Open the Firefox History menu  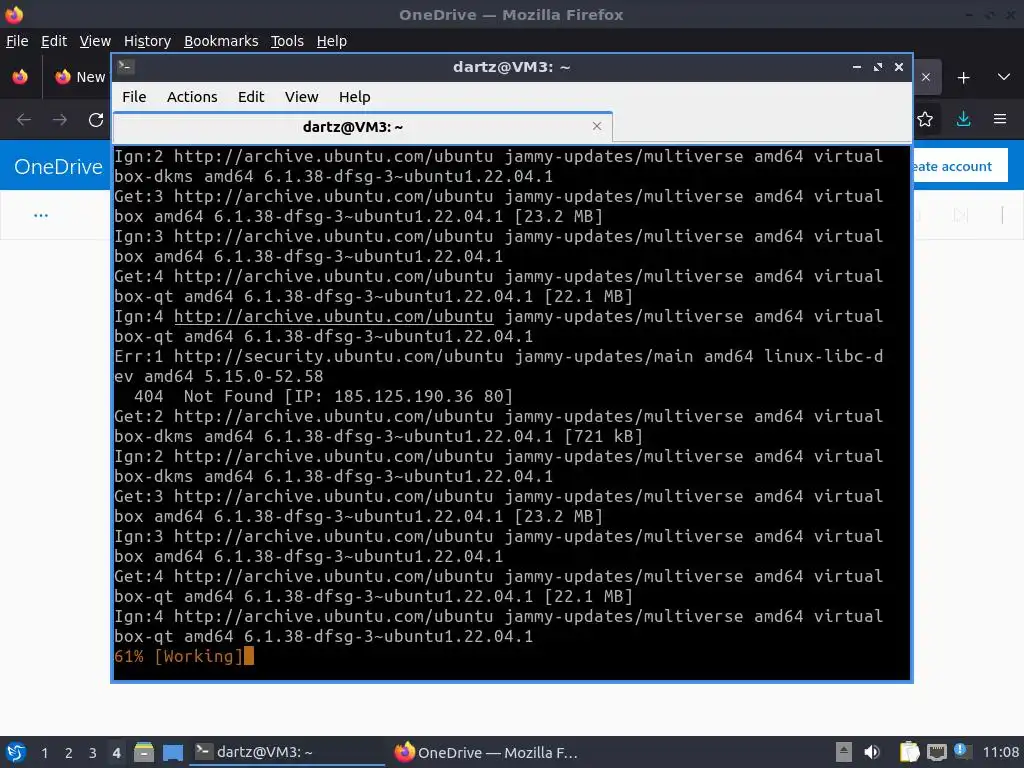(x=147, y=41)
